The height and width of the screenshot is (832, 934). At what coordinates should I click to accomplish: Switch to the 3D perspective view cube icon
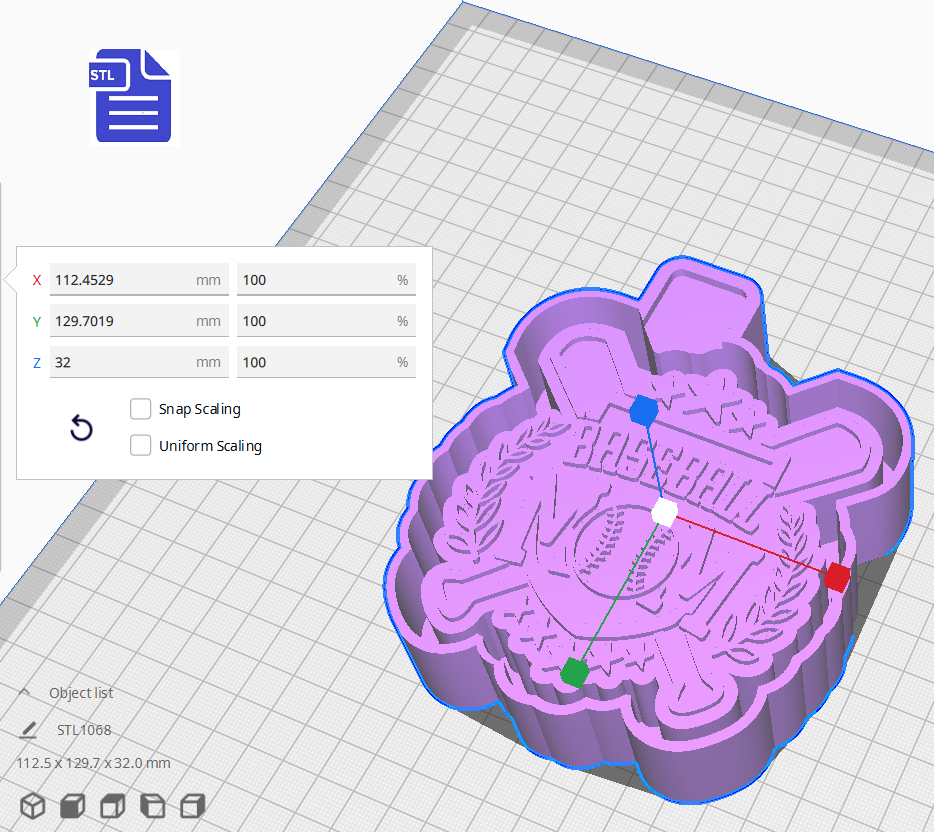point(33,805)
